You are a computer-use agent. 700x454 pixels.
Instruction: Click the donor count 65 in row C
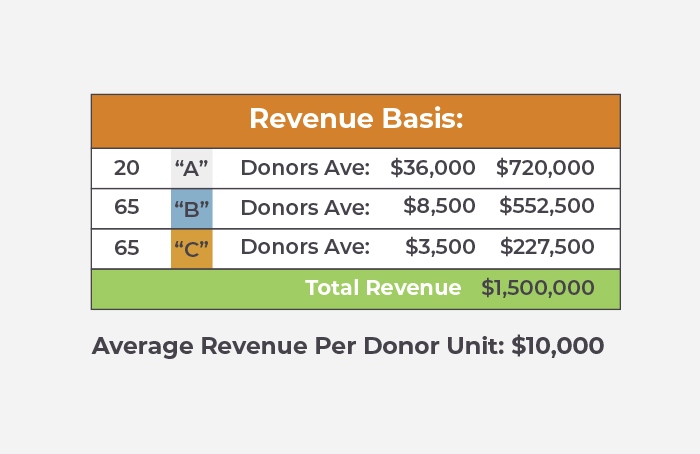click(x=127, y=248)
